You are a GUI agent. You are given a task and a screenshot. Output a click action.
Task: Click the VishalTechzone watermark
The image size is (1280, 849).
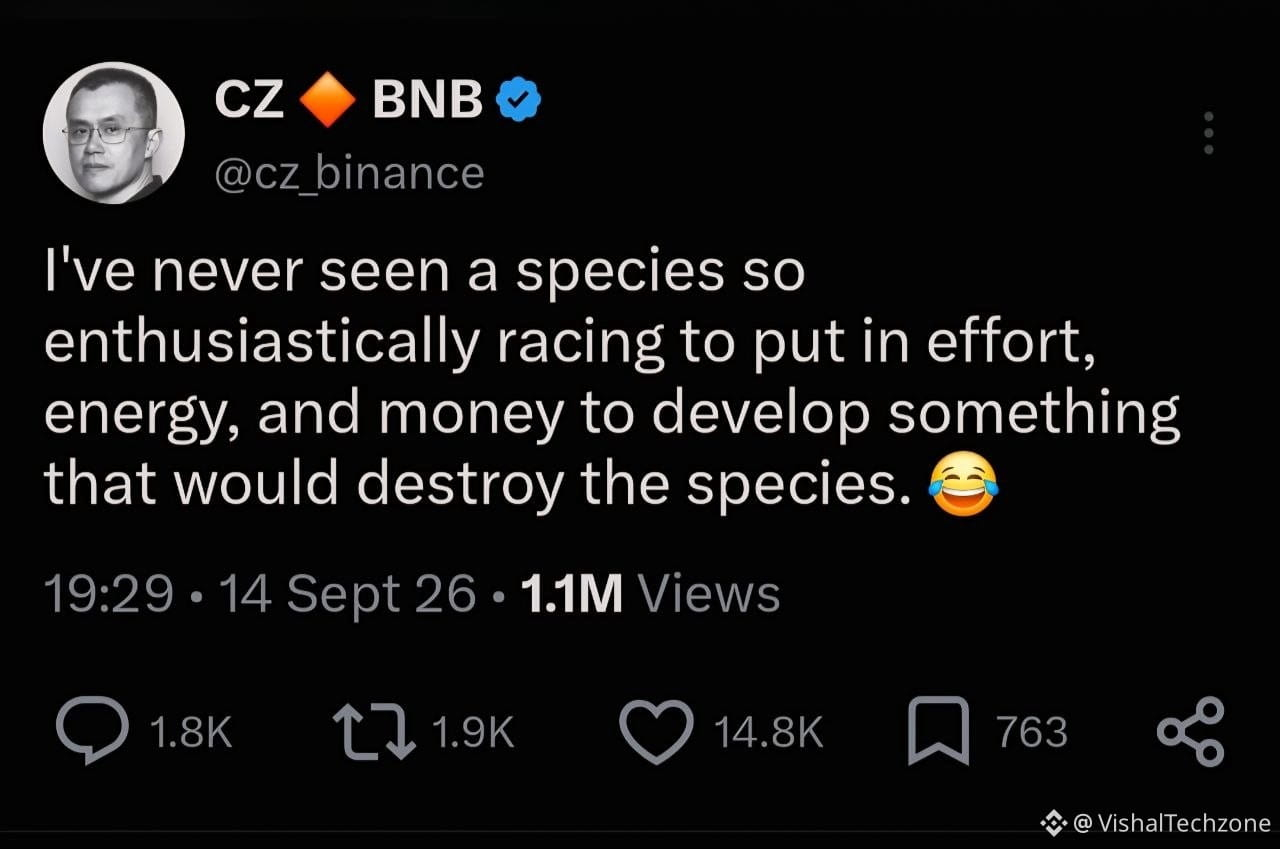click(x=1156, y=823)
